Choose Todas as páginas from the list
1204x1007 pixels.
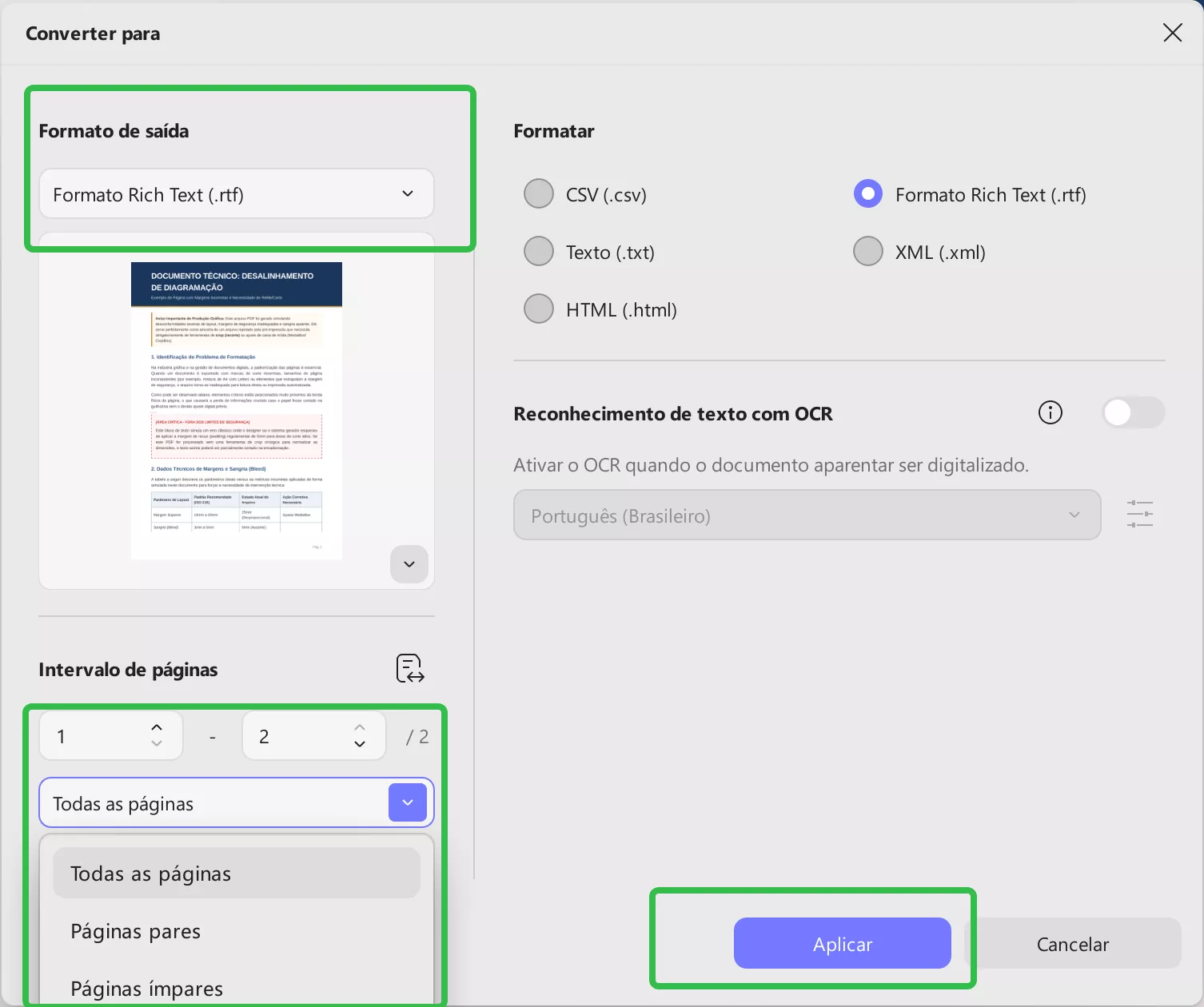[237, 873]
